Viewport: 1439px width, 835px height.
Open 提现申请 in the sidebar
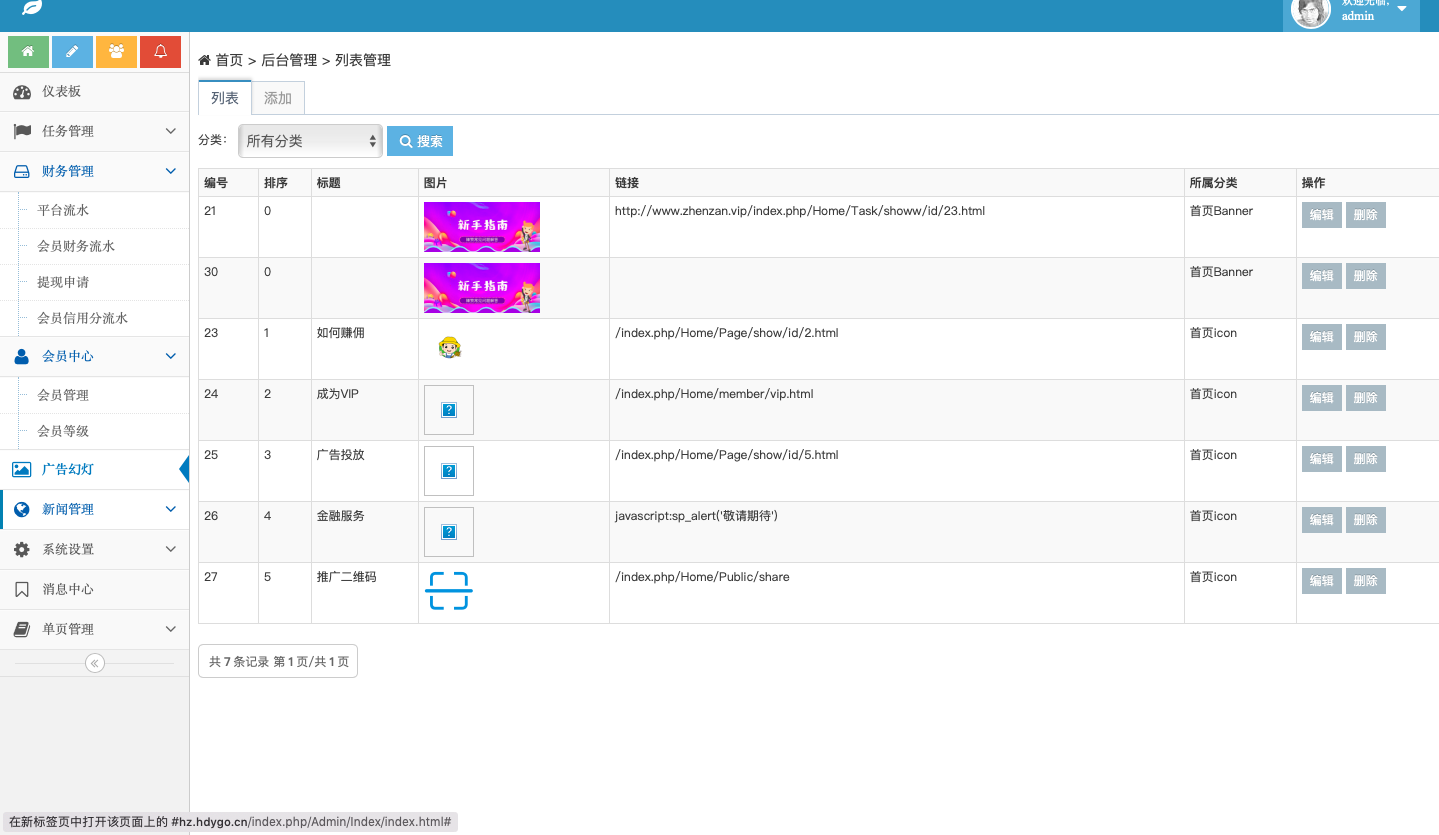pos(63,282)
